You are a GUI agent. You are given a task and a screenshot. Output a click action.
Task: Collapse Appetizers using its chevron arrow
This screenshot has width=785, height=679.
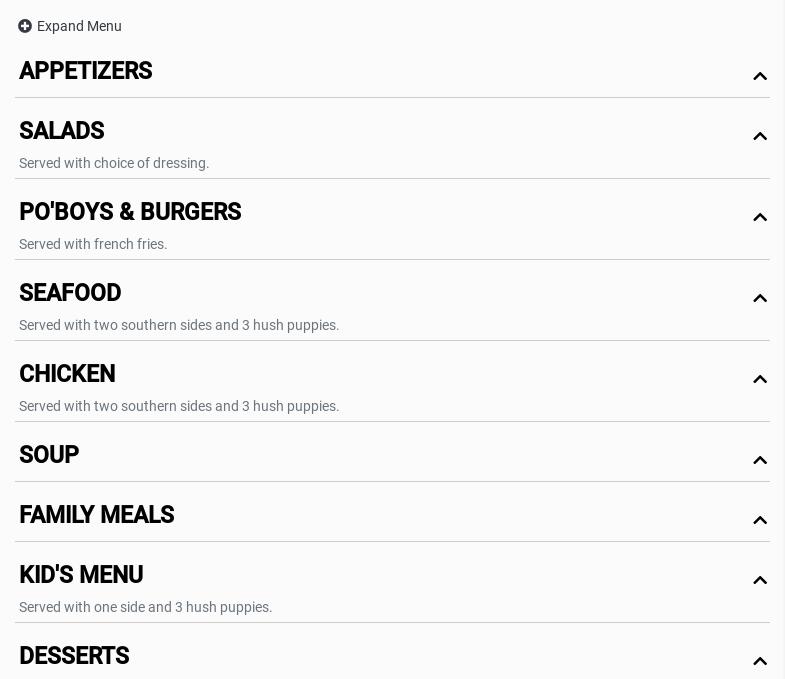pyautogui.click(x=760, y=76)
